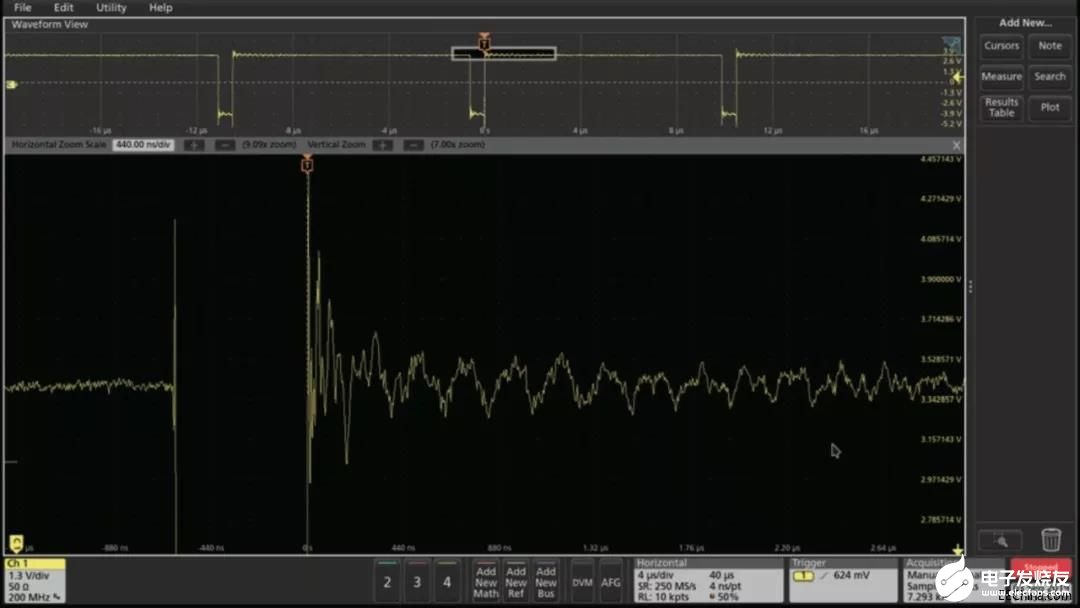Add a new Note
This screenshot has height=608, width=1080.
[x=1050, y=46]
